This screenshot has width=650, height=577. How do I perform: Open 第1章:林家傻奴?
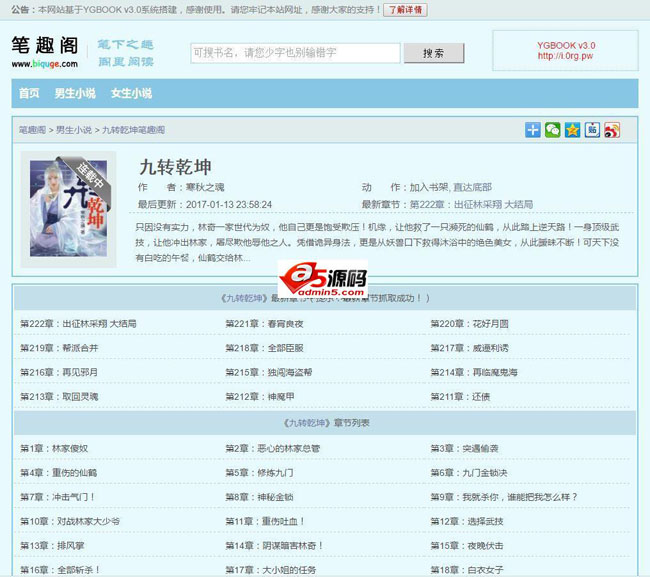(54, 449)
